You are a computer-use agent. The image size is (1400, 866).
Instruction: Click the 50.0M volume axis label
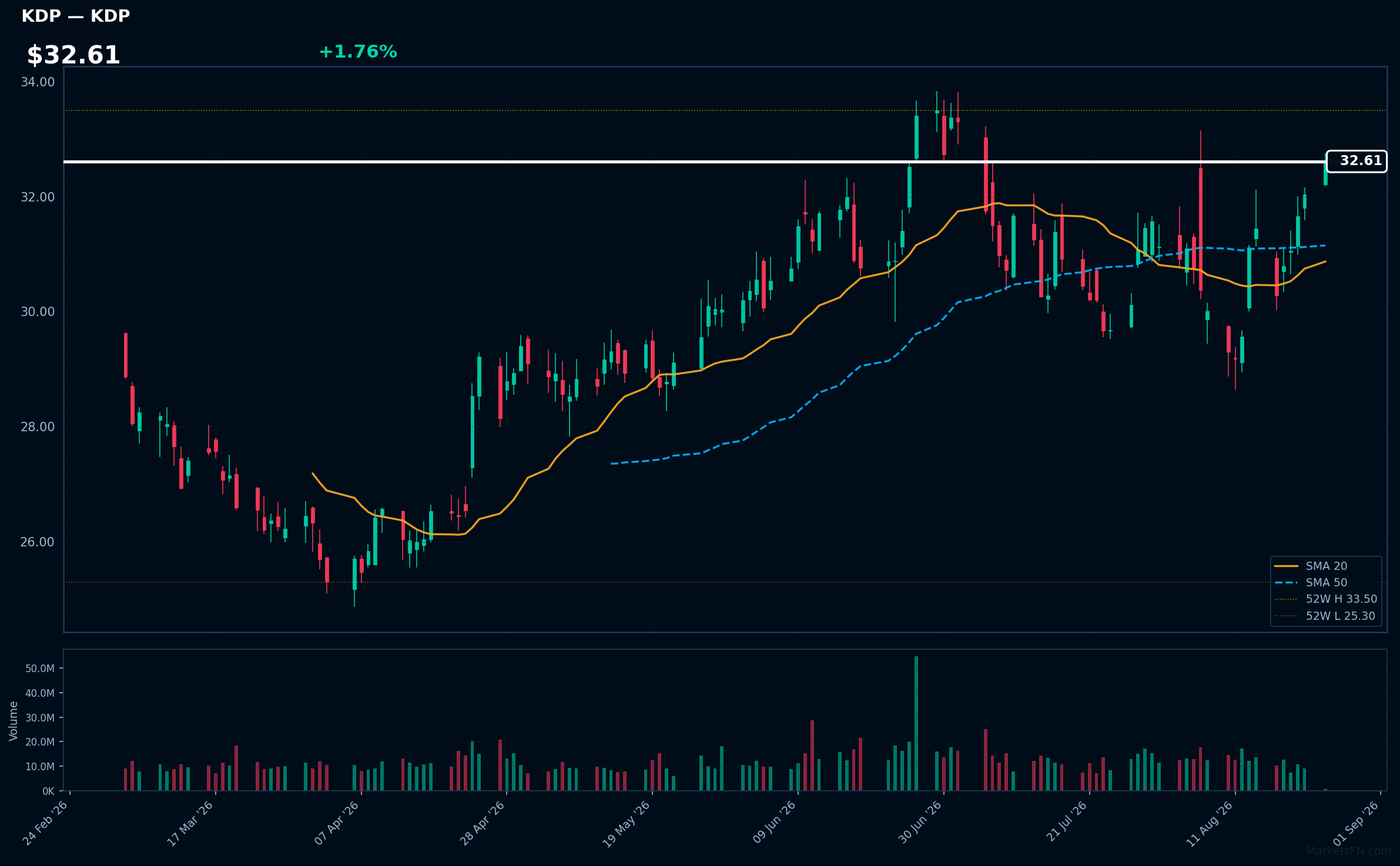click(40, 669)
